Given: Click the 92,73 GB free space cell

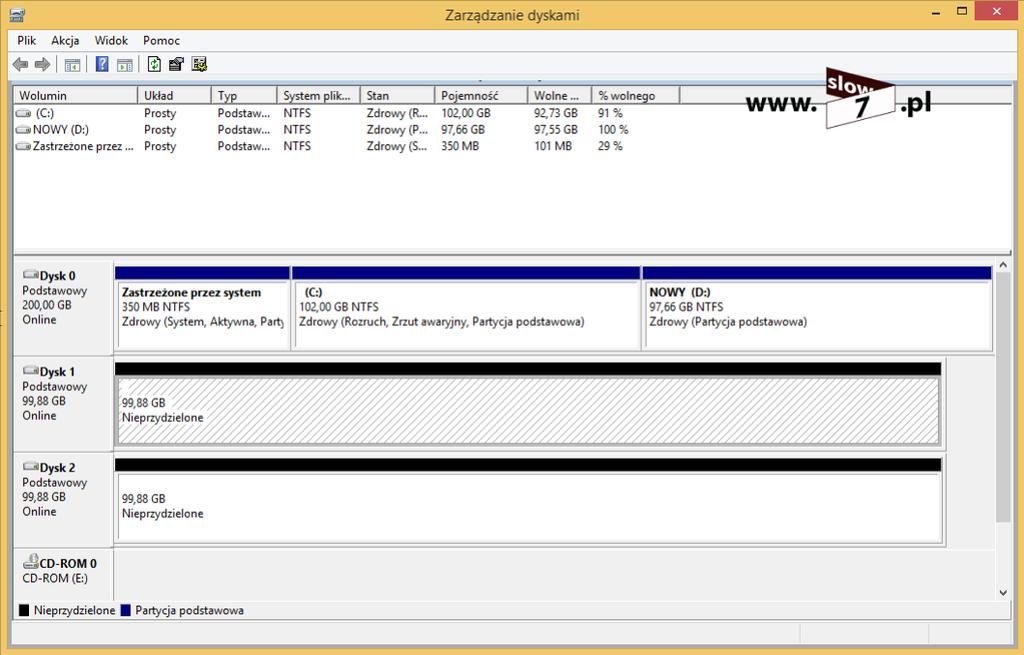Looking at the screenshot, I should pyautogui.click(x=556, y=113).
